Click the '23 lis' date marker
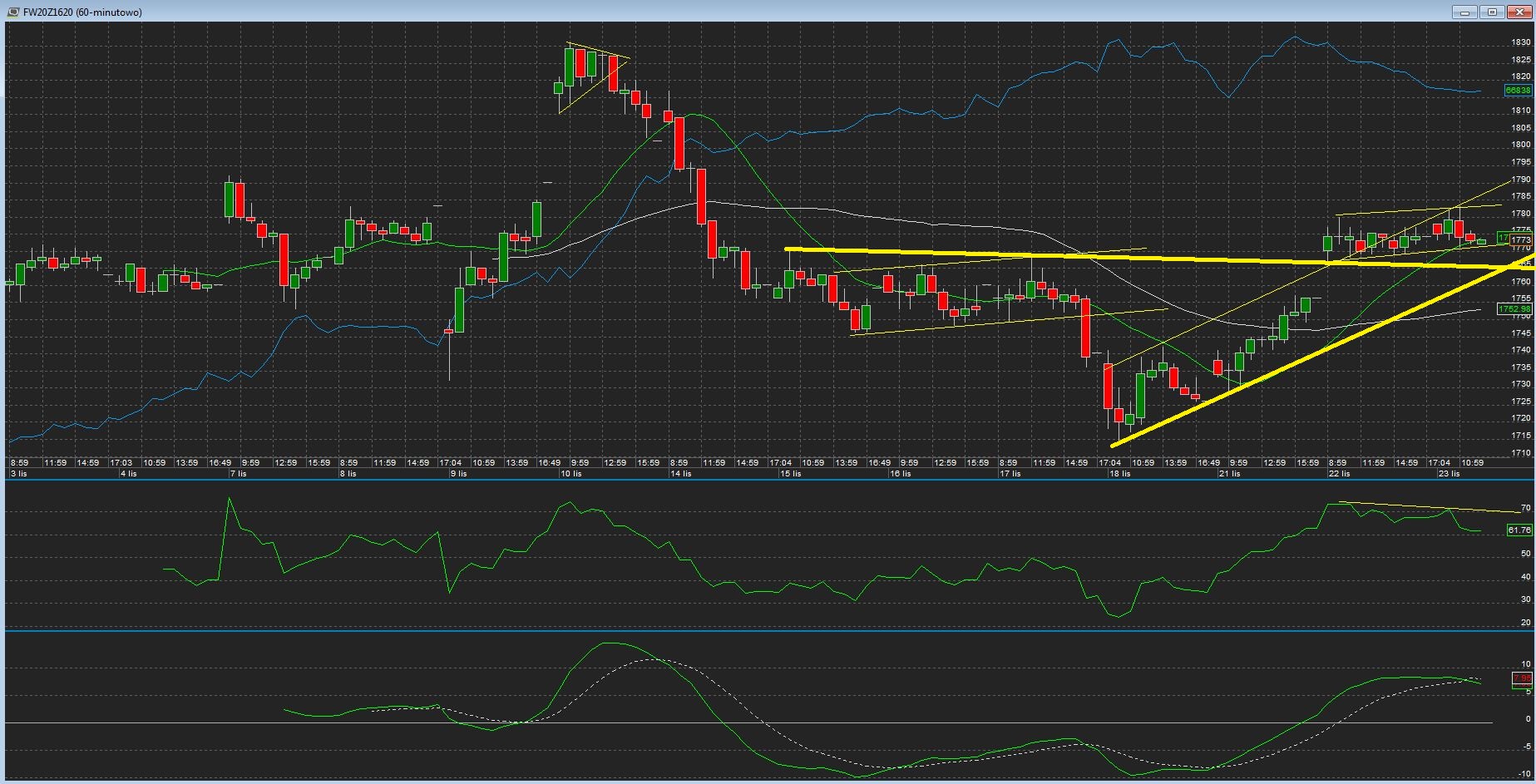 pos(1449,474)
